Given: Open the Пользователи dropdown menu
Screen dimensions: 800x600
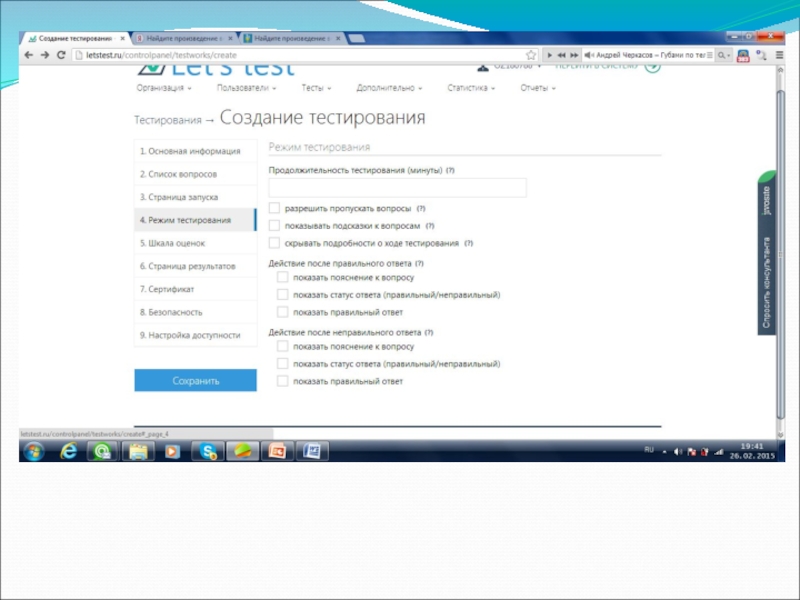Looking at the screenshot, I should tap(245, 88).
